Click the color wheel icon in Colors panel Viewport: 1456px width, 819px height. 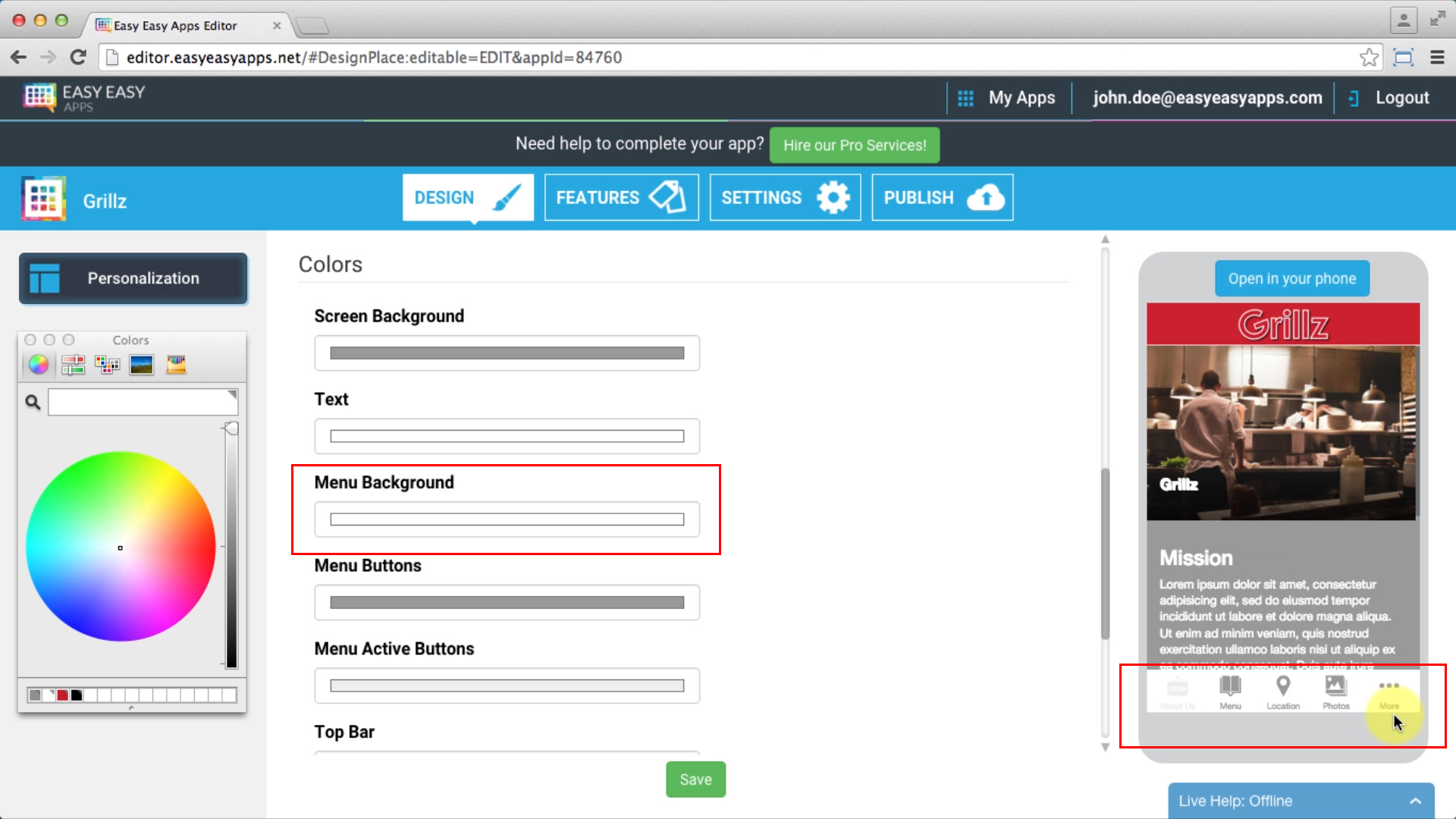coord(38,364)
